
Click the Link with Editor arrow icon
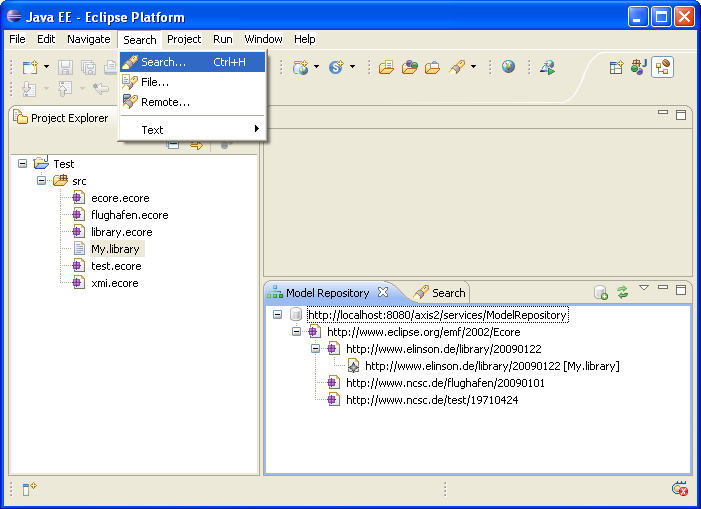point(197,145)
